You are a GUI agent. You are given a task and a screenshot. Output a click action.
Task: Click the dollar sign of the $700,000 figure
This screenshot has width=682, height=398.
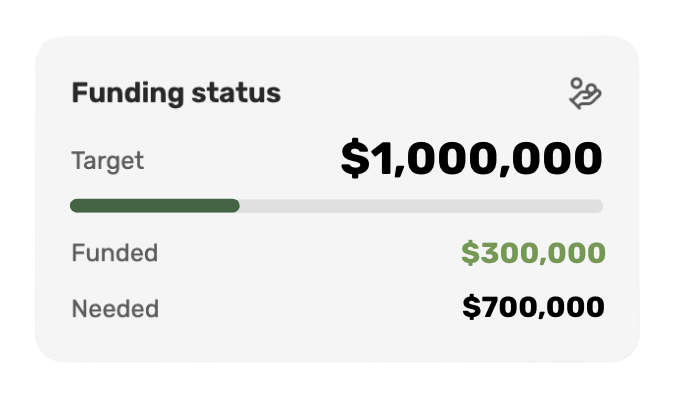click(471, 307)
